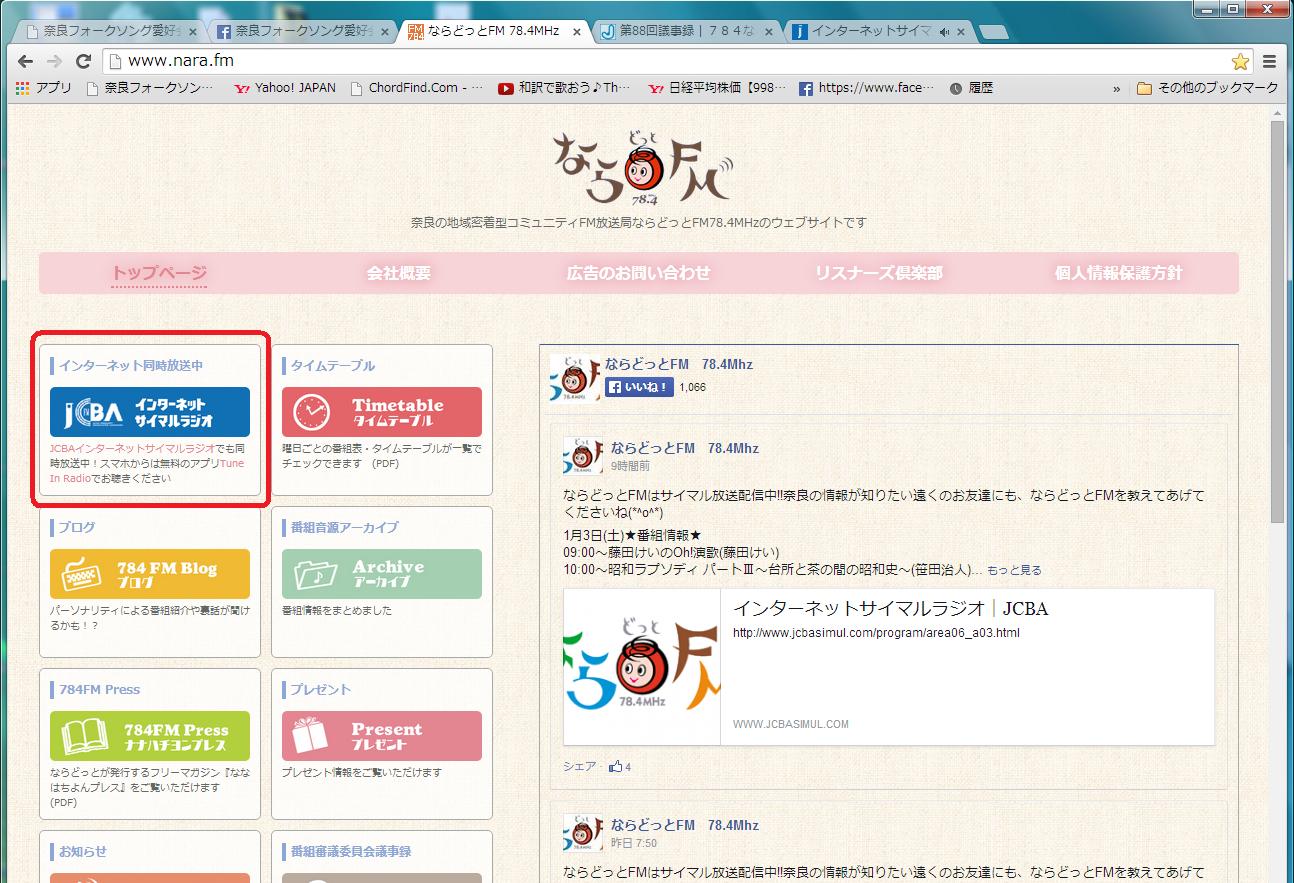Open Yahoo! JAPAN bookmark
The width and height of the screenshot is (1294, 883).
pyautogui.click(x=285, y=88)
